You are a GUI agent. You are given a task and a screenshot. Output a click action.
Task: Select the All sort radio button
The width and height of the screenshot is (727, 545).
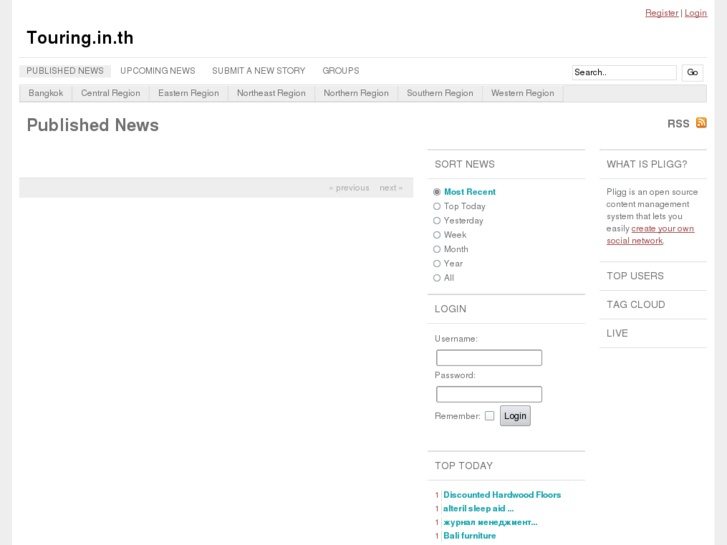pyautogui.click(x=437, y=278)
